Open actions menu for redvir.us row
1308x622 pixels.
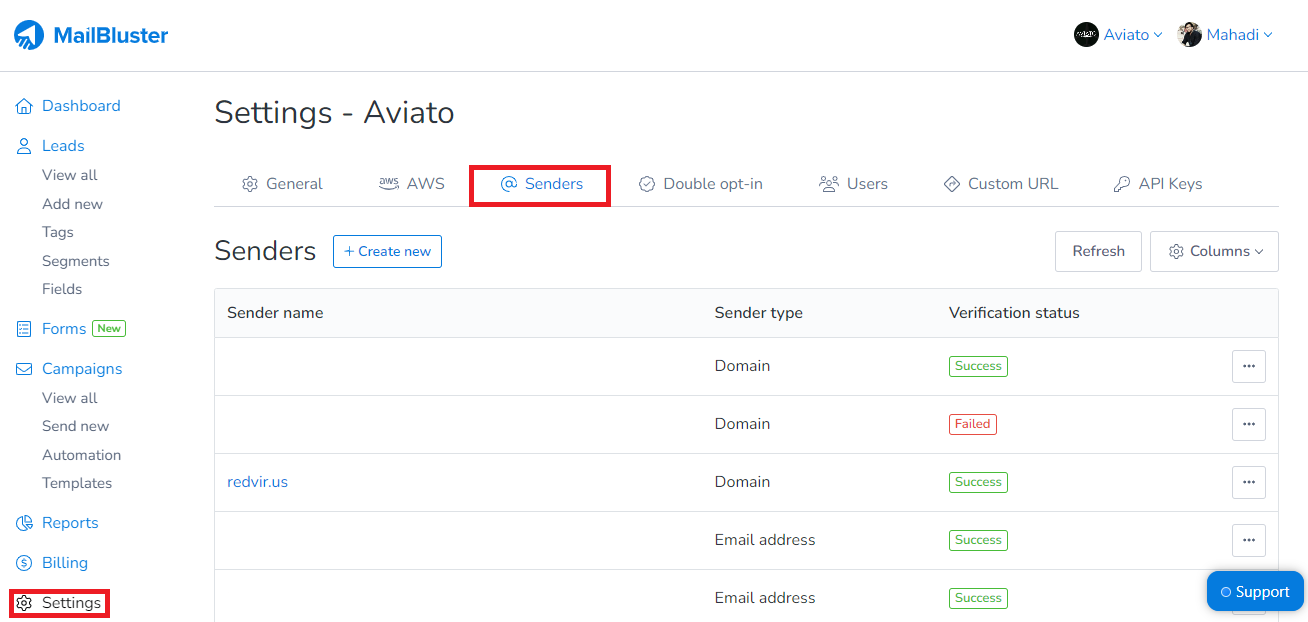1249,482
